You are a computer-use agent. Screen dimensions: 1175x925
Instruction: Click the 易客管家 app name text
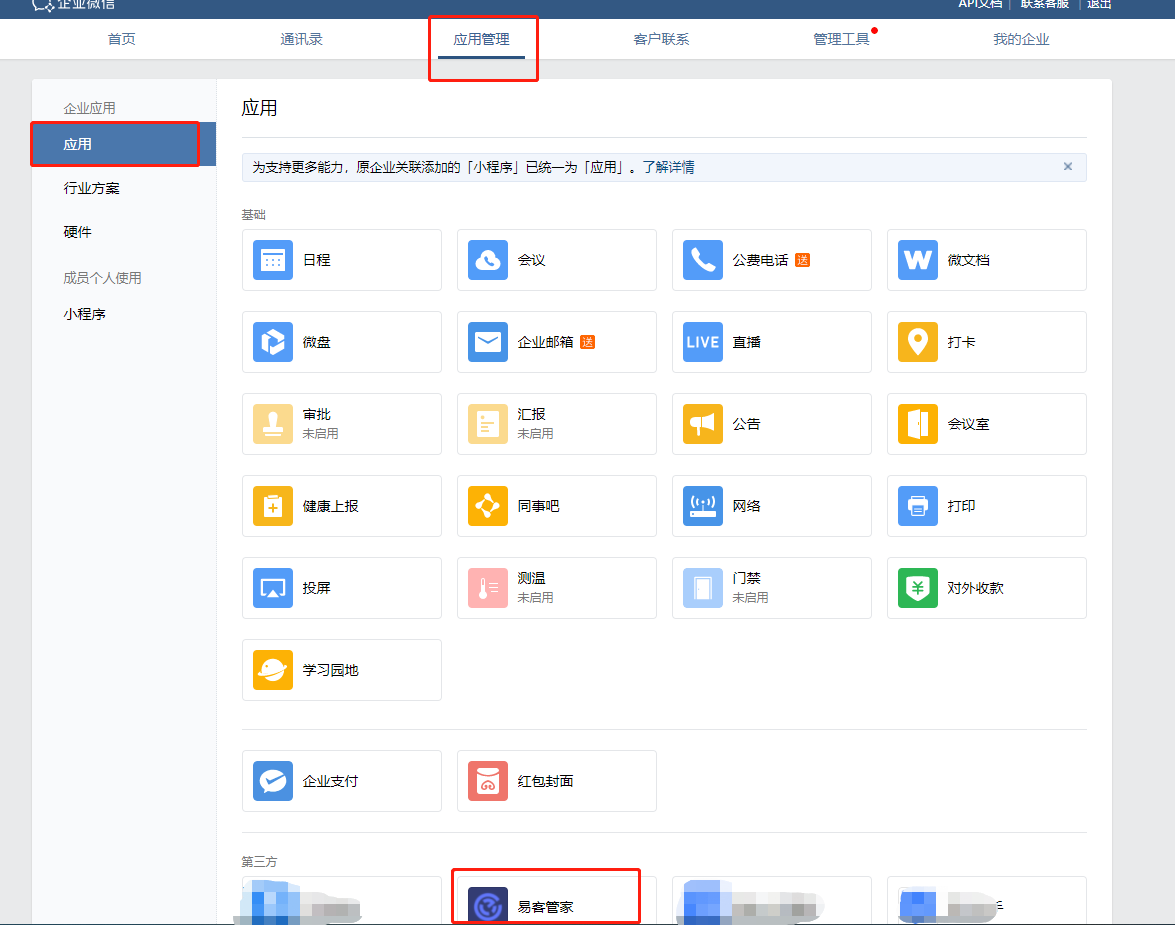[546, 907]
